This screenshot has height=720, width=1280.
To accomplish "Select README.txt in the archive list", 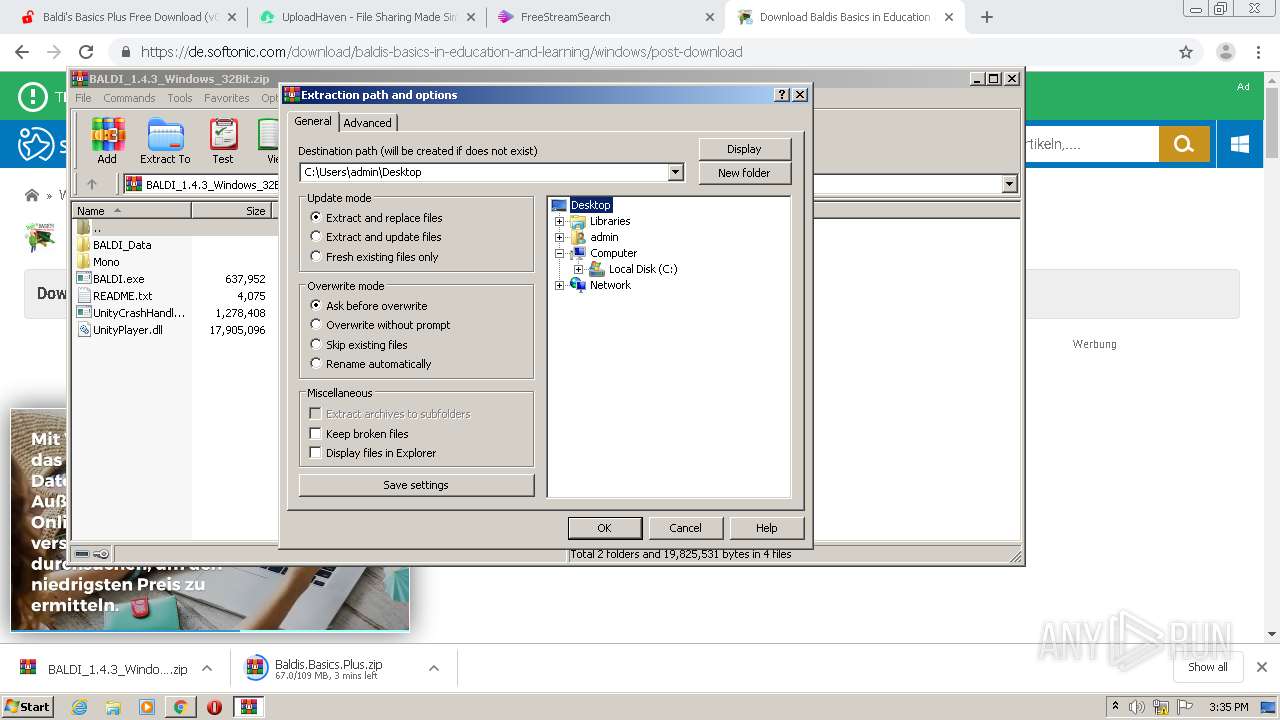I will click(x=122, y=296).
